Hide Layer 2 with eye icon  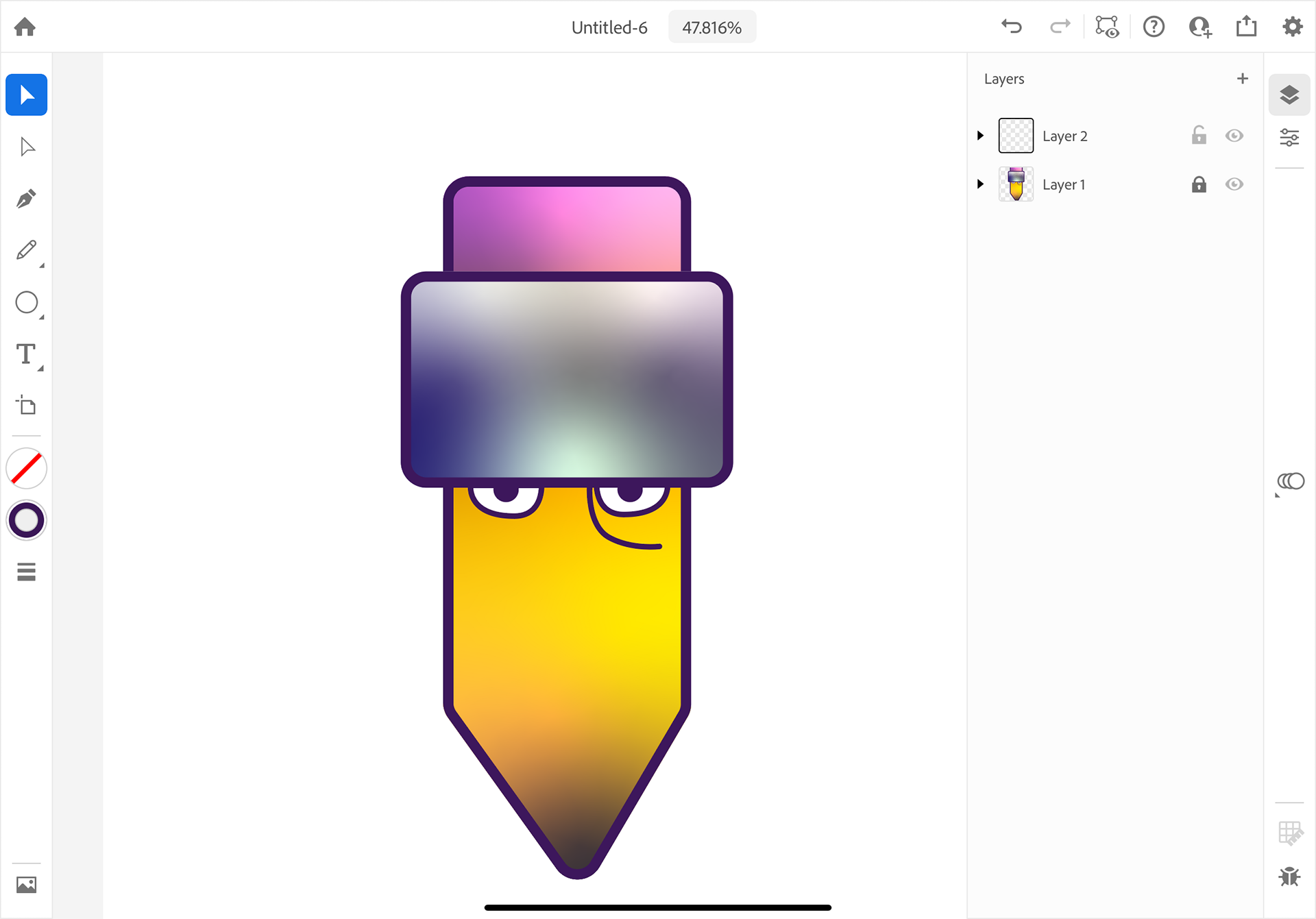pos(1234,136)
